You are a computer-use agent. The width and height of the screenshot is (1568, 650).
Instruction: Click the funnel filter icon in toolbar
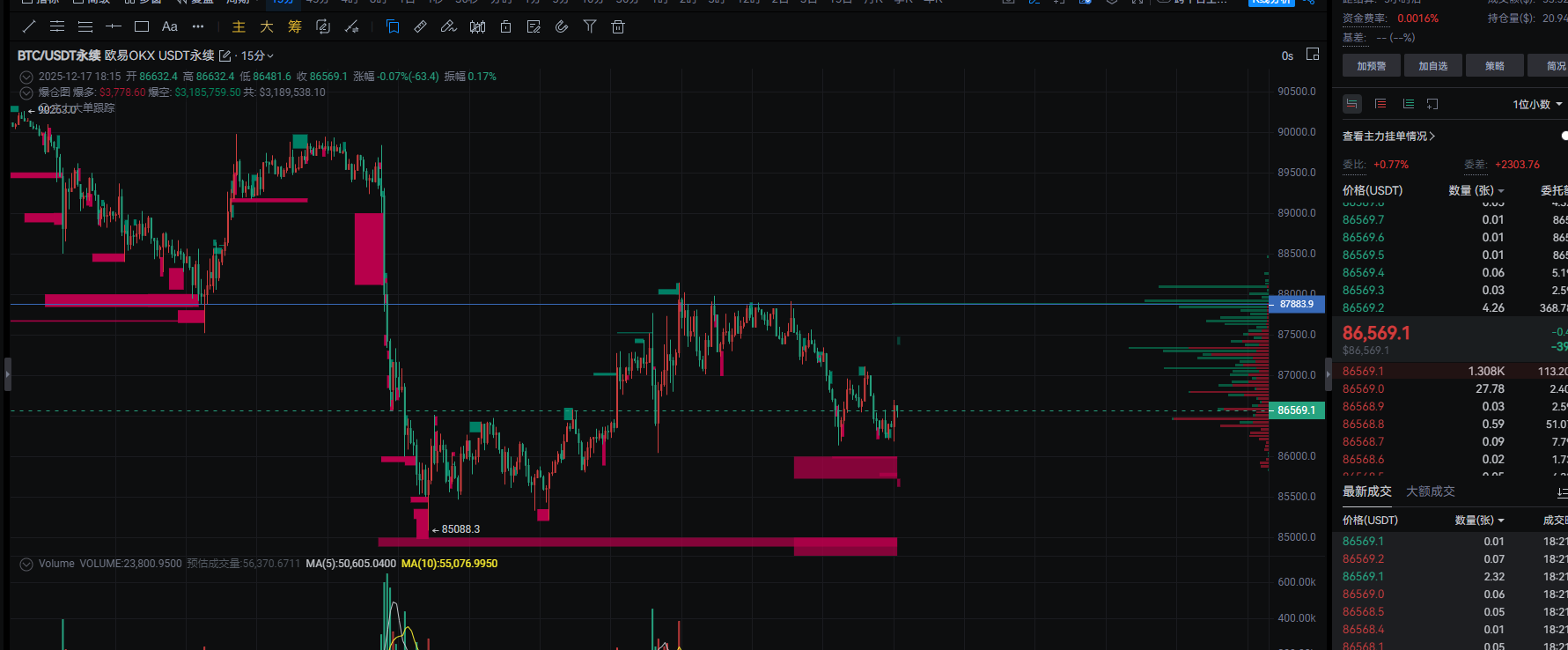[x=590, y=26]
